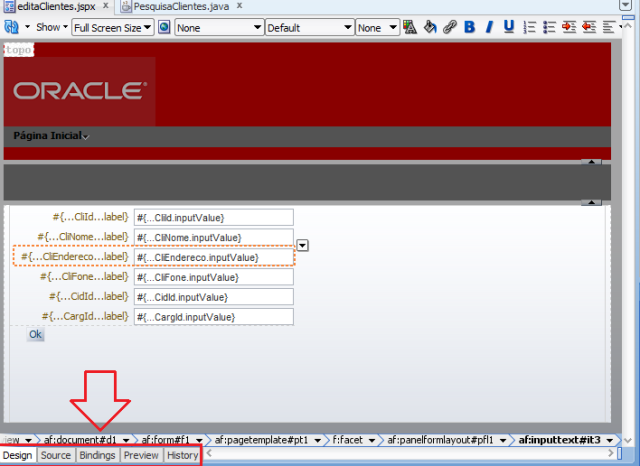This screenshot has height=466, width=640.
Task: Switch to Source view tab
Action: [x=56, y=455]
